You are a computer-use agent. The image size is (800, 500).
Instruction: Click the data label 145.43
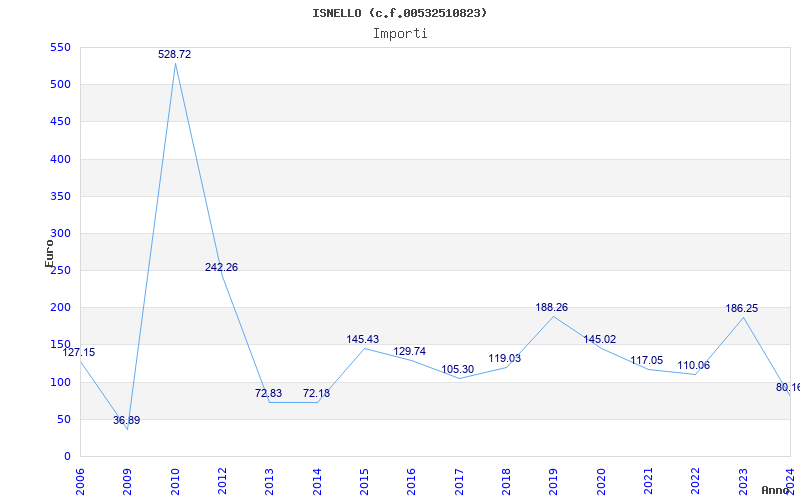tap(363, 339)
